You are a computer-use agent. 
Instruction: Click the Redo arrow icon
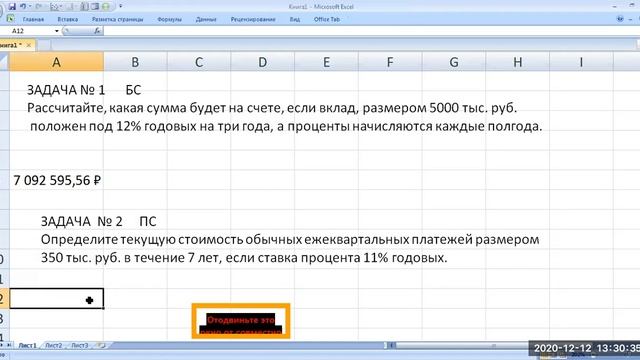[38, 7]
